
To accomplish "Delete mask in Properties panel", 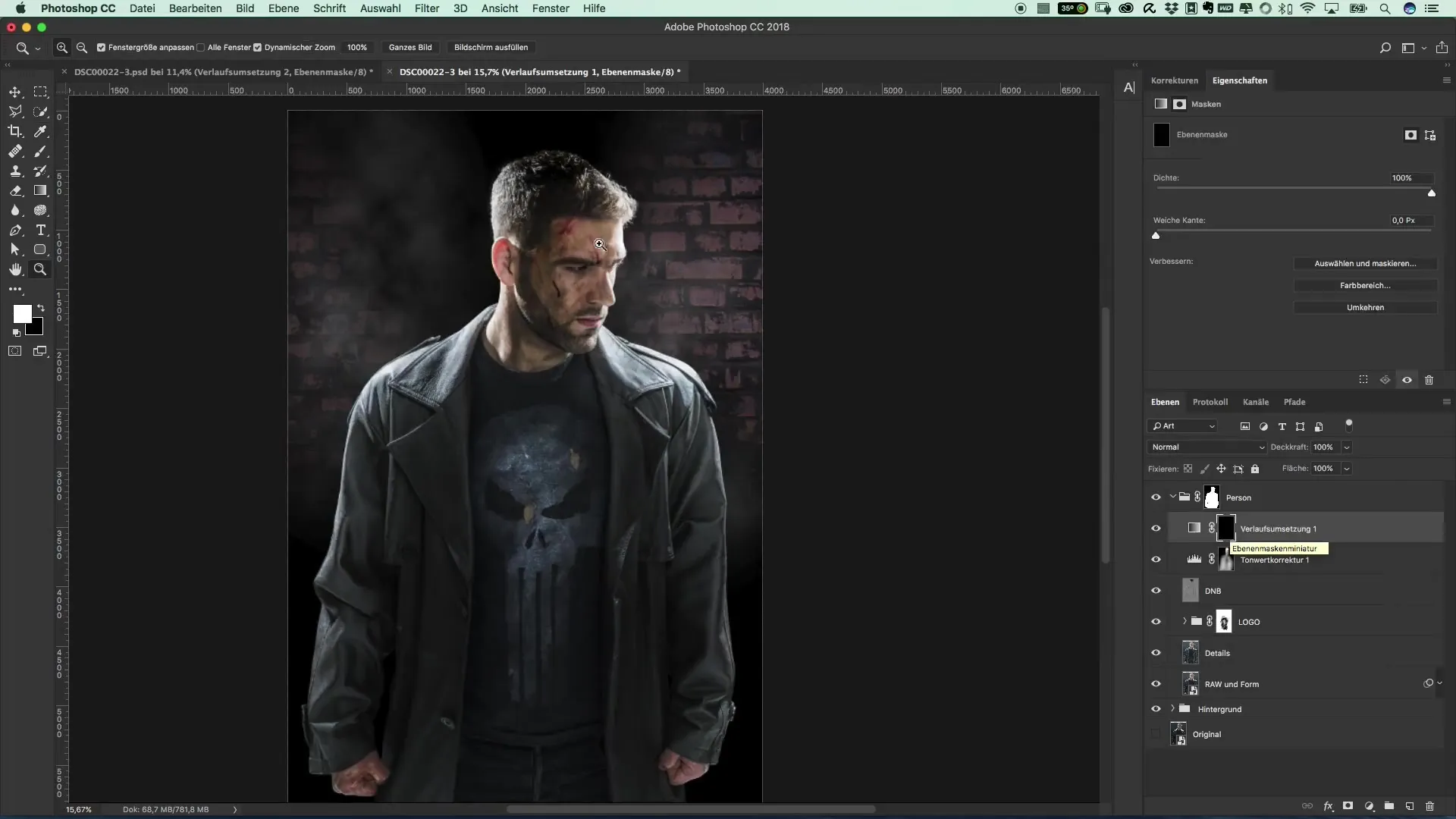I will click(1429, 380).
